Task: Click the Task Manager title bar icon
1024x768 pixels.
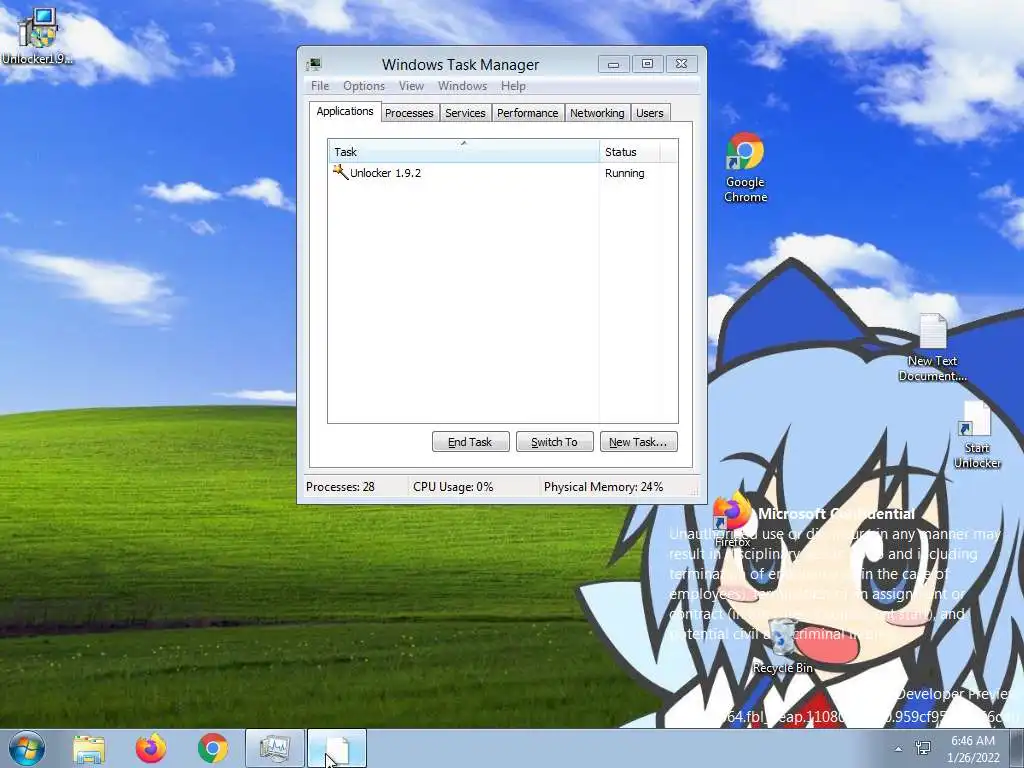Action: coord(314,64)
